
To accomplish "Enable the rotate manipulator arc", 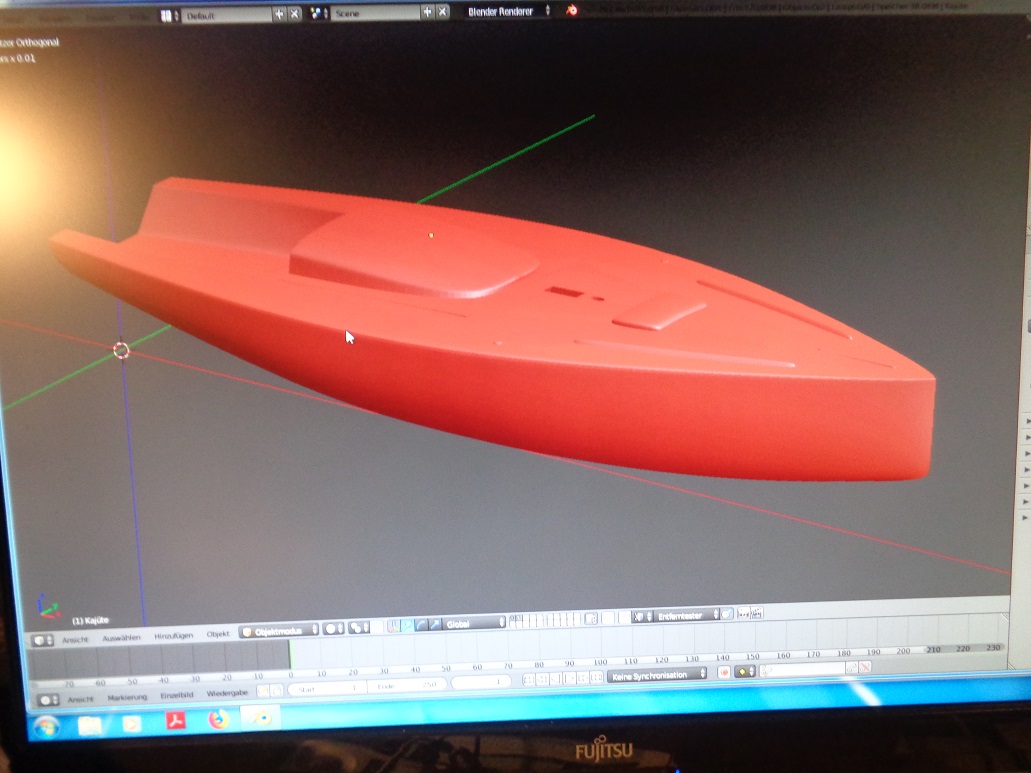I will click(421, 625).
